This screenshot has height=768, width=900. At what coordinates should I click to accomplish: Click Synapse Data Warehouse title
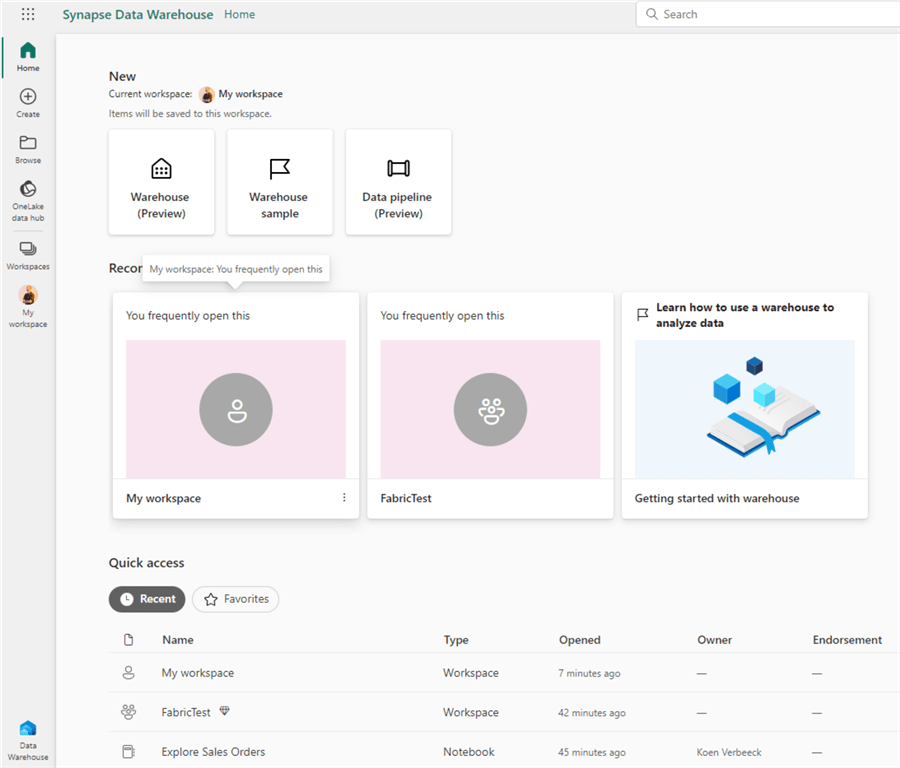pyautogui.click(x=138, y=14)
